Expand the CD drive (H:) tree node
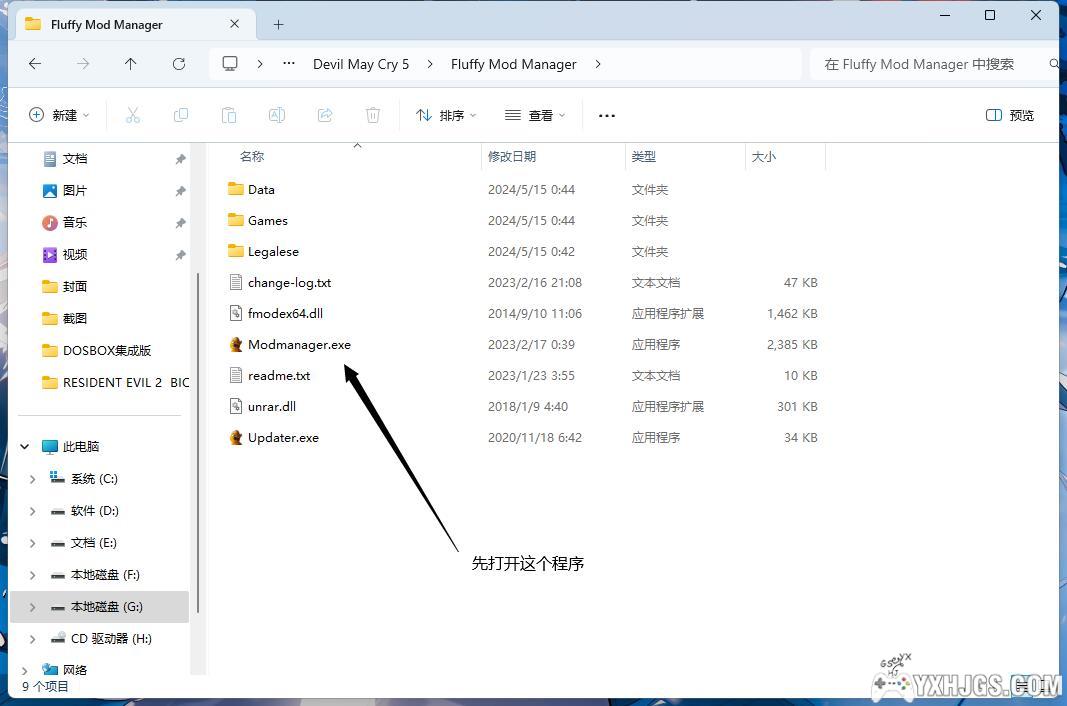Viewport: 1067px width, 706px height. (x=32, y=639)
